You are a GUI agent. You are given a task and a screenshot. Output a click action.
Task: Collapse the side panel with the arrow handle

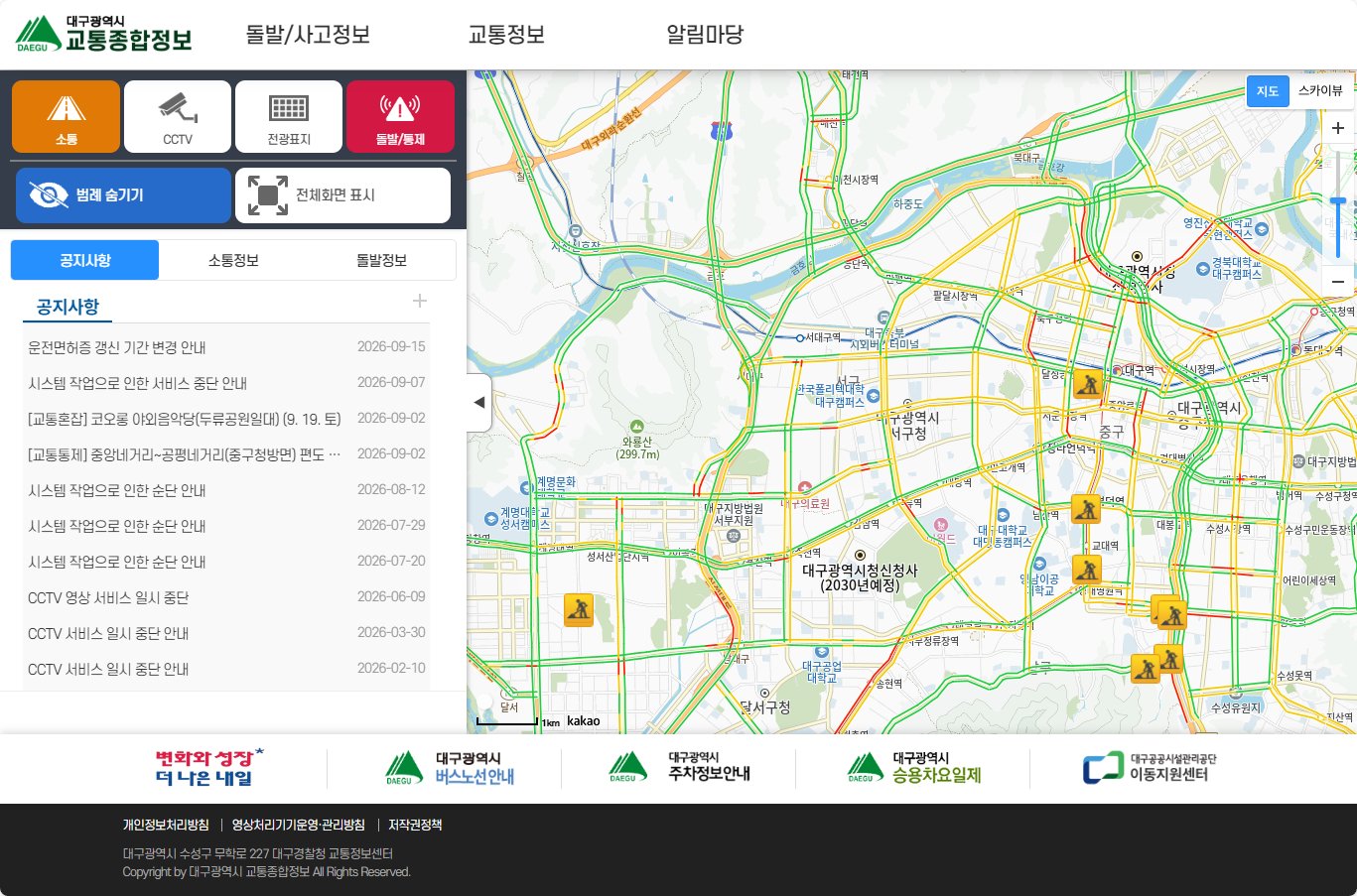pyautogui.click(x=479, y=403)
